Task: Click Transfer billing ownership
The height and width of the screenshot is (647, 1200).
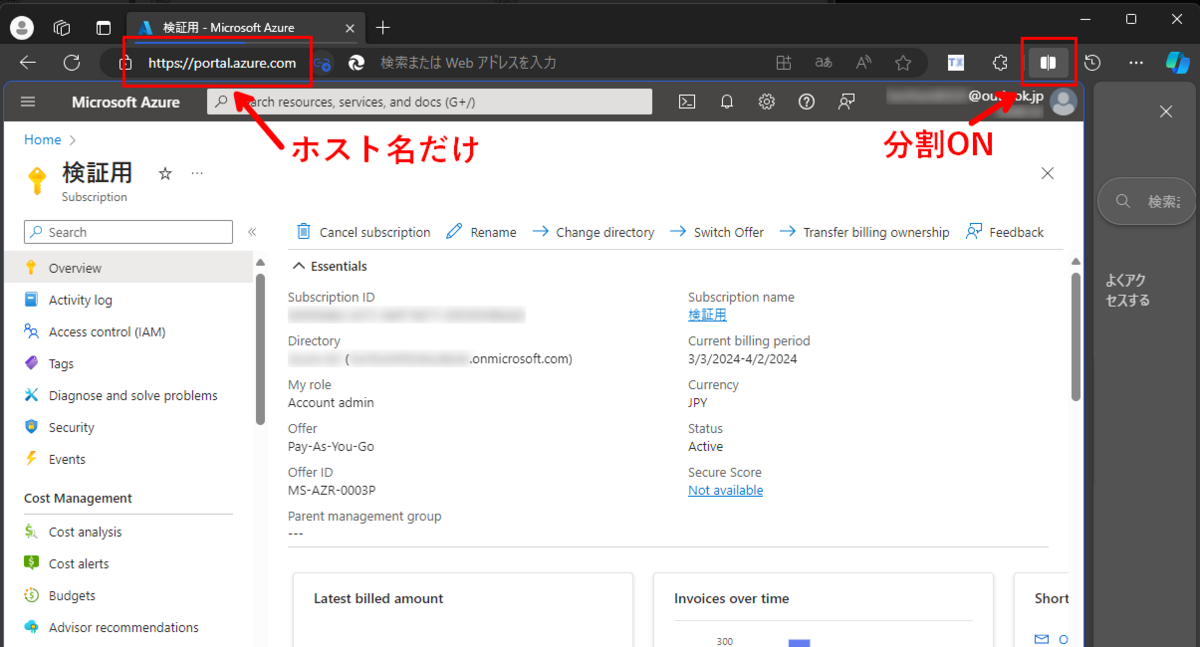Action: (x=864, y=232)
